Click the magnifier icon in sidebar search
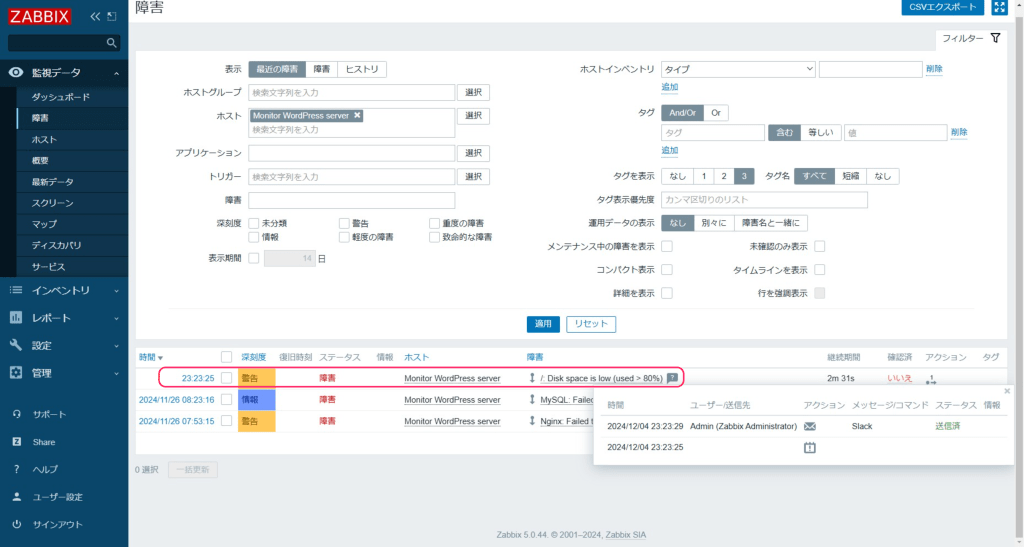Image resolution: width=1024 pixels, height=547 pixels. tap(111, 43)
